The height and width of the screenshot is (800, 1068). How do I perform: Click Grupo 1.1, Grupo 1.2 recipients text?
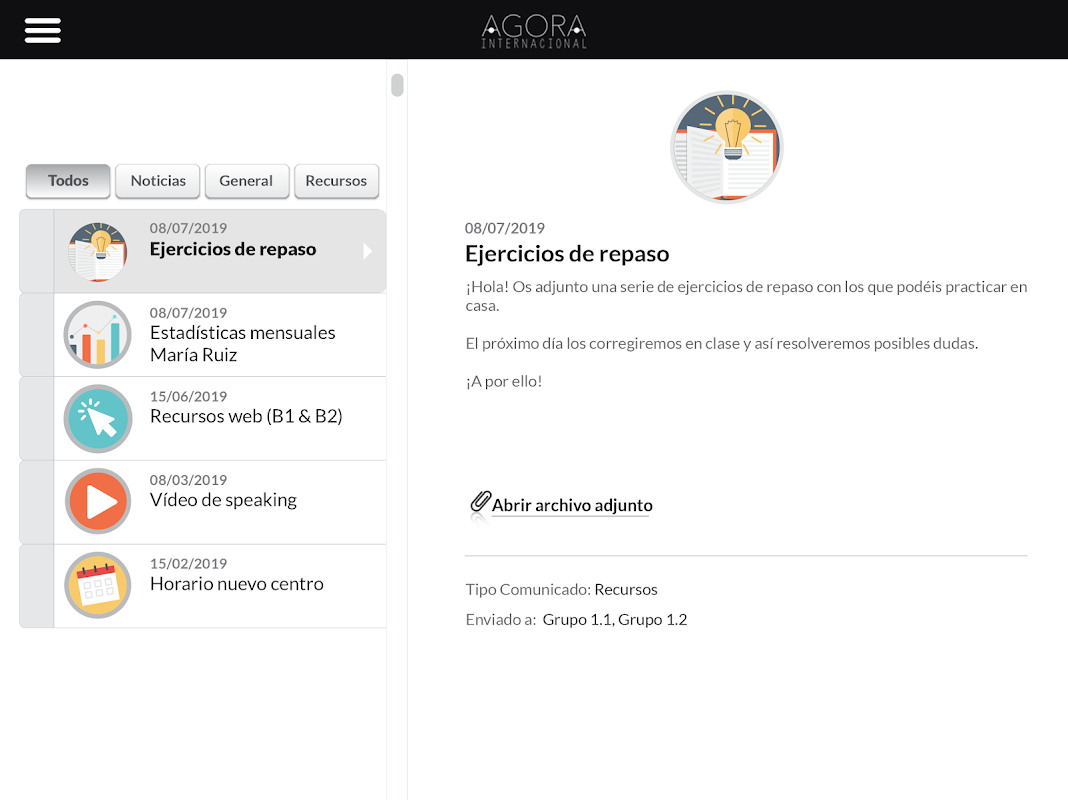[x=615, y=620]
